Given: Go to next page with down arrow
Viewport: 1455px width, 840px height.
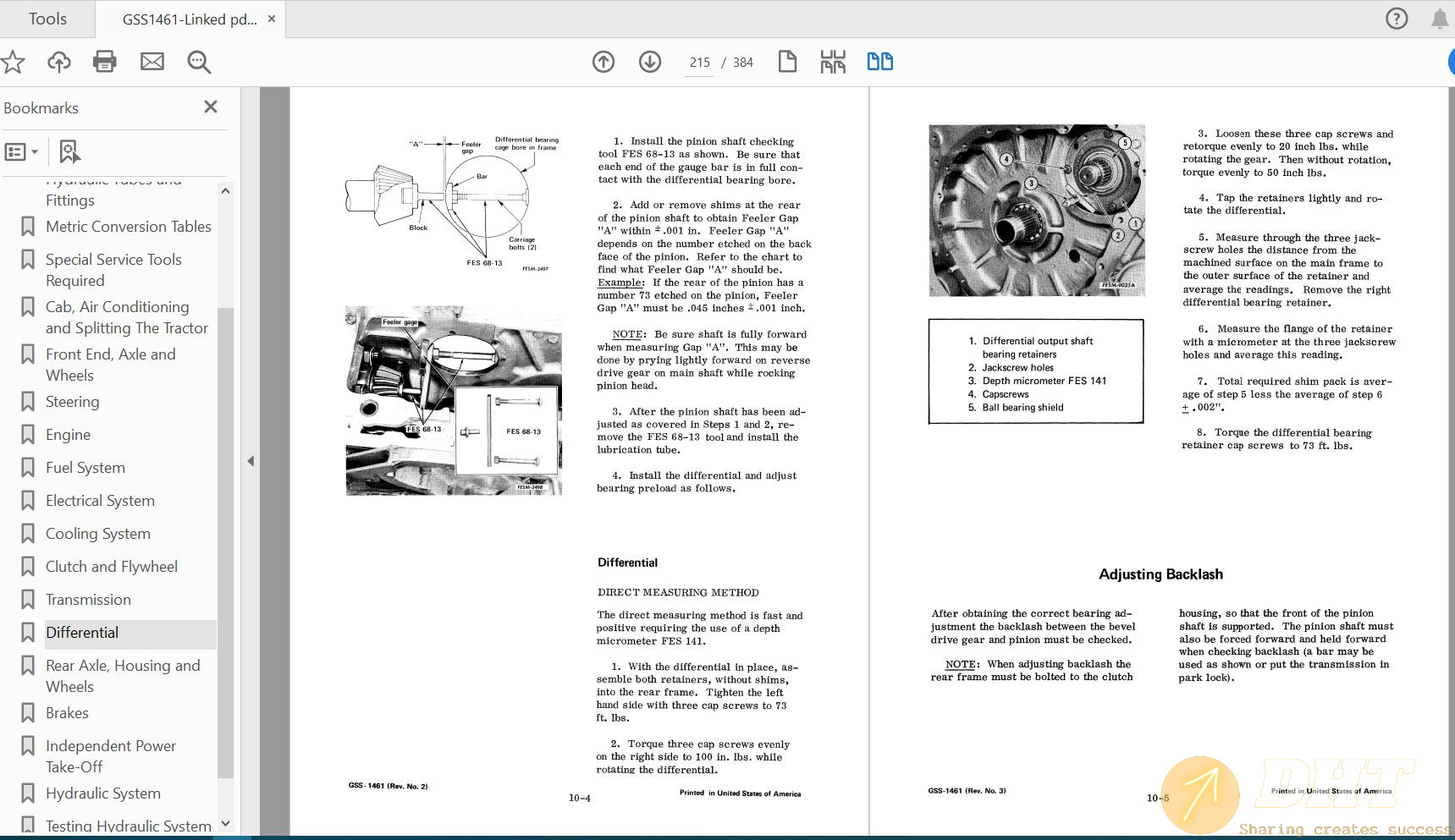Looking at the screenshot, I should pos(650,62).
